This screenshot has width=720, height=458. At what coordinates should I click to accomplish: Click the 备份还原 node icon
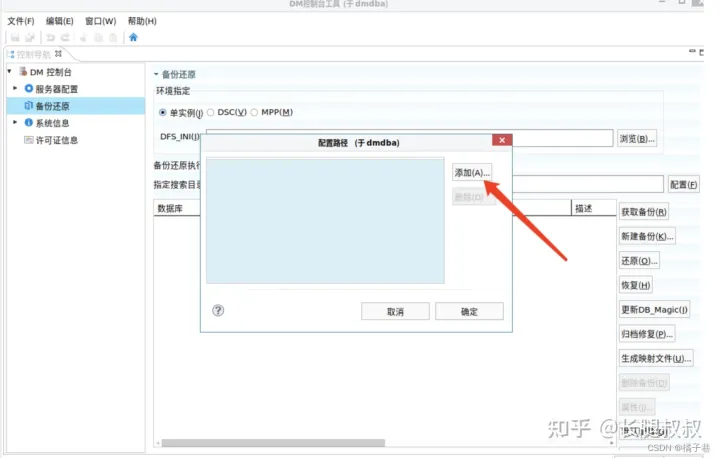28,106
